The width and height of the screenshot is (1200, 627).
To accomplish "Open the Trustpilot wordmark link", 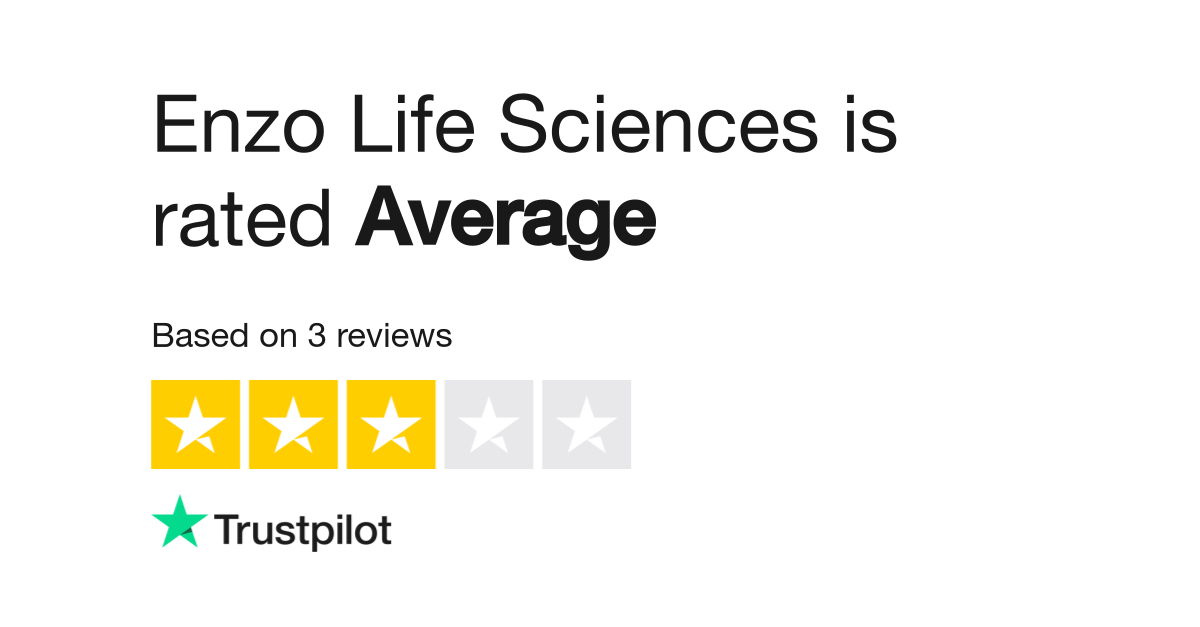I will (x=303, y=531).
